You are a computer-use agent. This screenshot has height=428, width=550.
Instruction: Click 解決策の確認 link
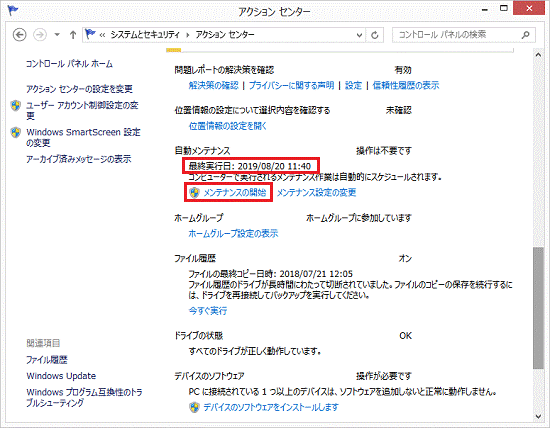[x=213, y=85]
